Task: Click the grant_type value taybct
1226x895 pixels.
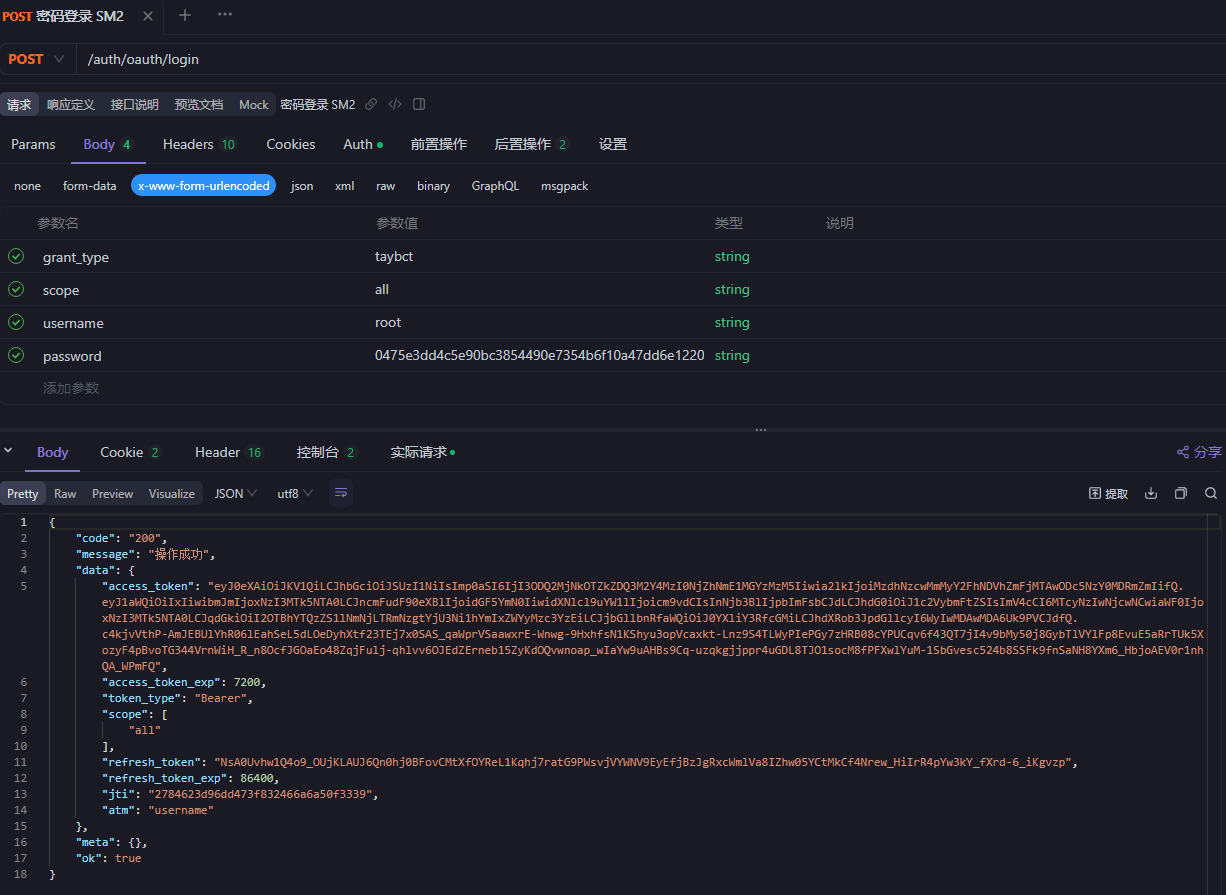Action: (x=394, y=256)
